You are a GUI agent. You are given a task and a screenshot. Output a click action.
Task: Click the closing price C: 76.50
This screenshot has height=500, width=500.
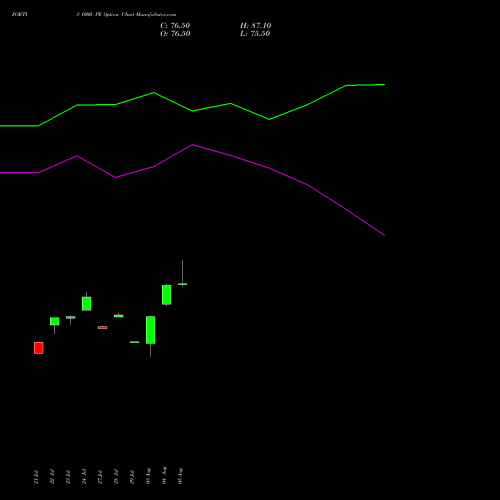pos(175,26)
